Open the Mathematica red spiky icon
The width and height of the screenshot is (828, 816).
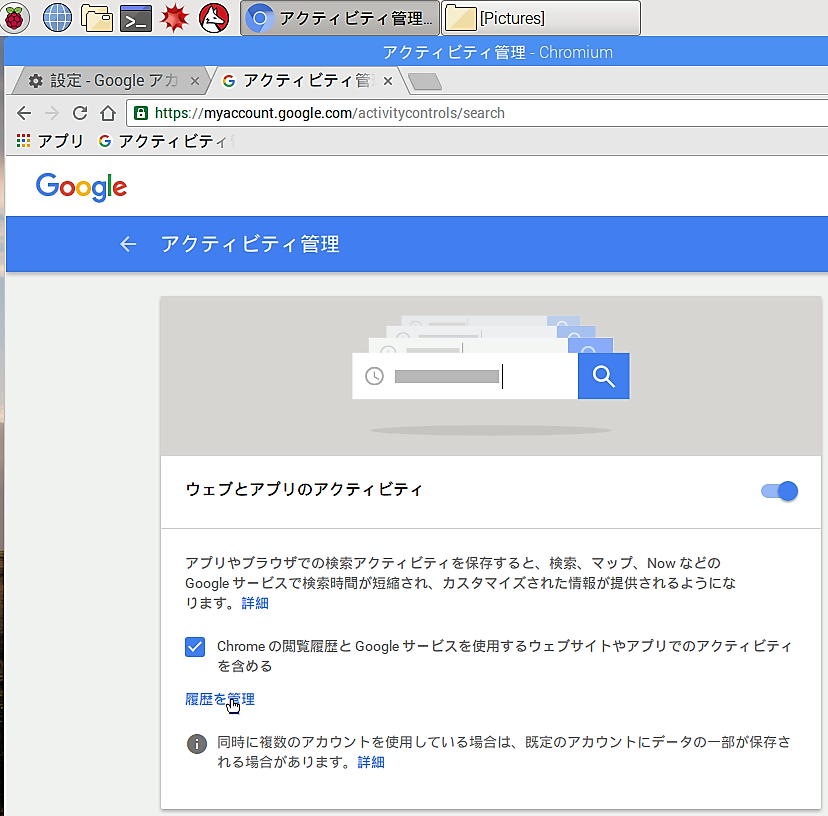click(175, 18)
